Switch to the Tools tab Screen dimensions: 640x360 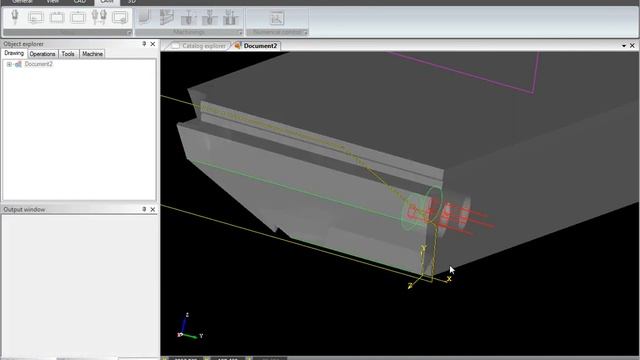click(x=68, y=54)
